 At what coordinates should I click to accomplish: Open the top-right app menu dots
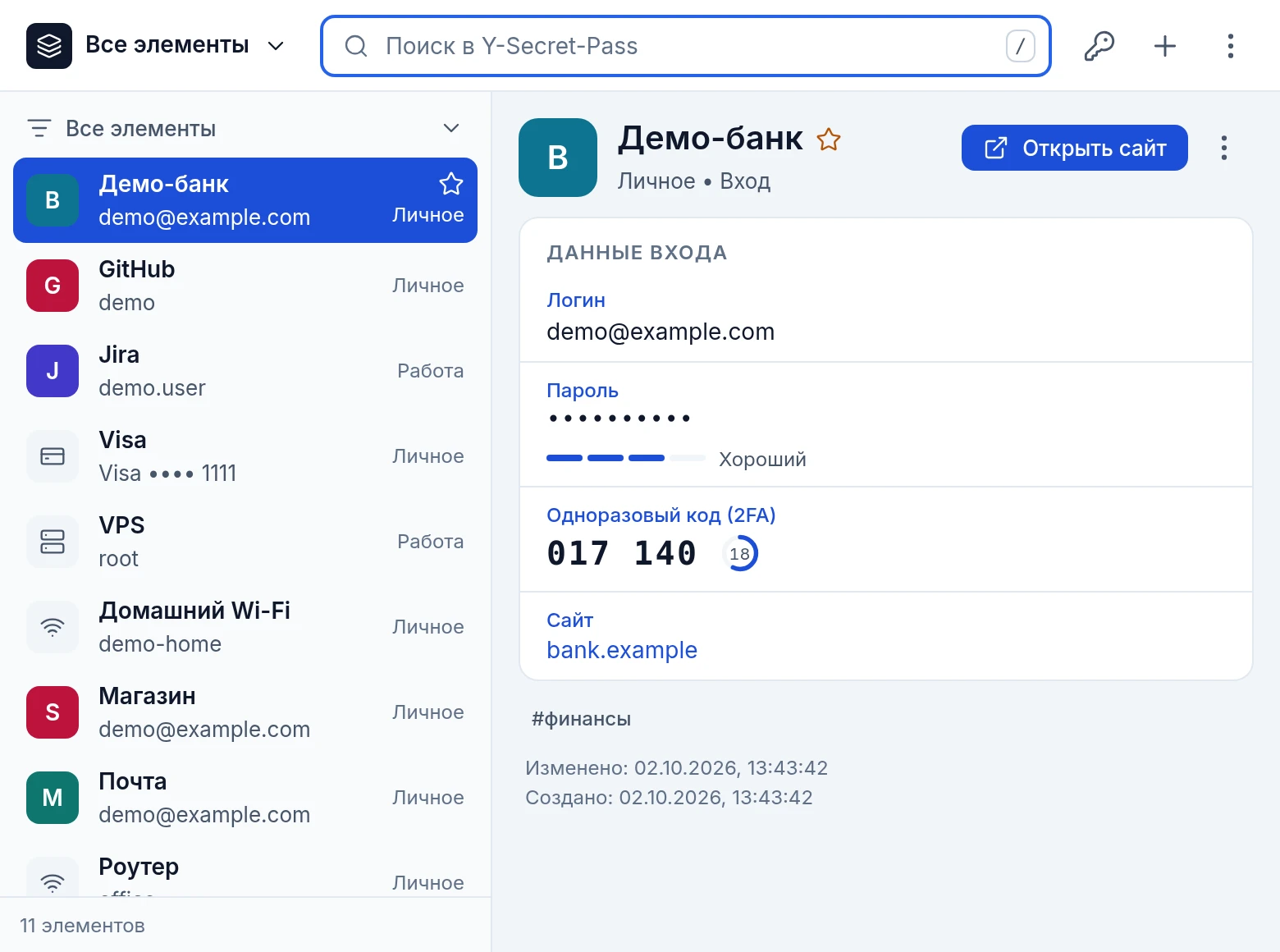(x=1231, y=46)
